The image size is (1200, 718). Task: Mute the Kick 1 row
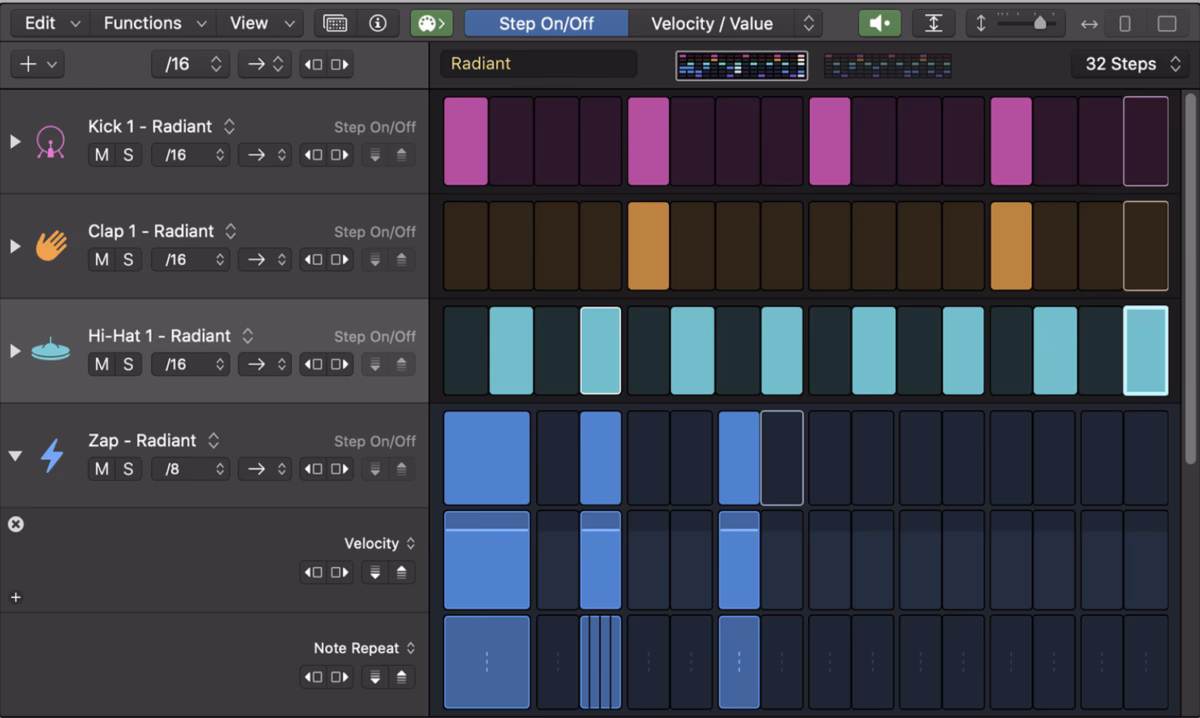pos(102,155)
